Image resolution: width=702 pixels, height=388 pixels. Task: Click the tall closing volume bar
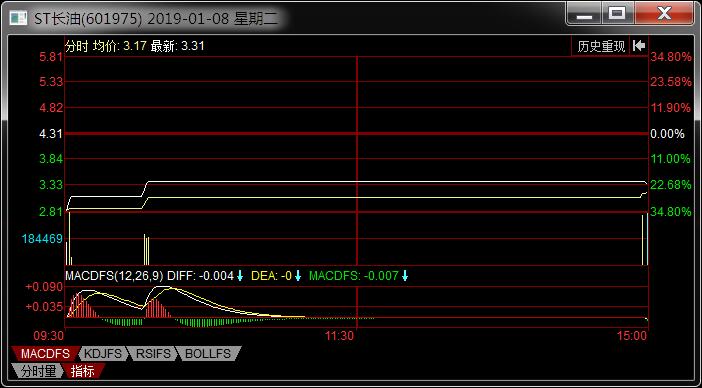coord(642,240)
